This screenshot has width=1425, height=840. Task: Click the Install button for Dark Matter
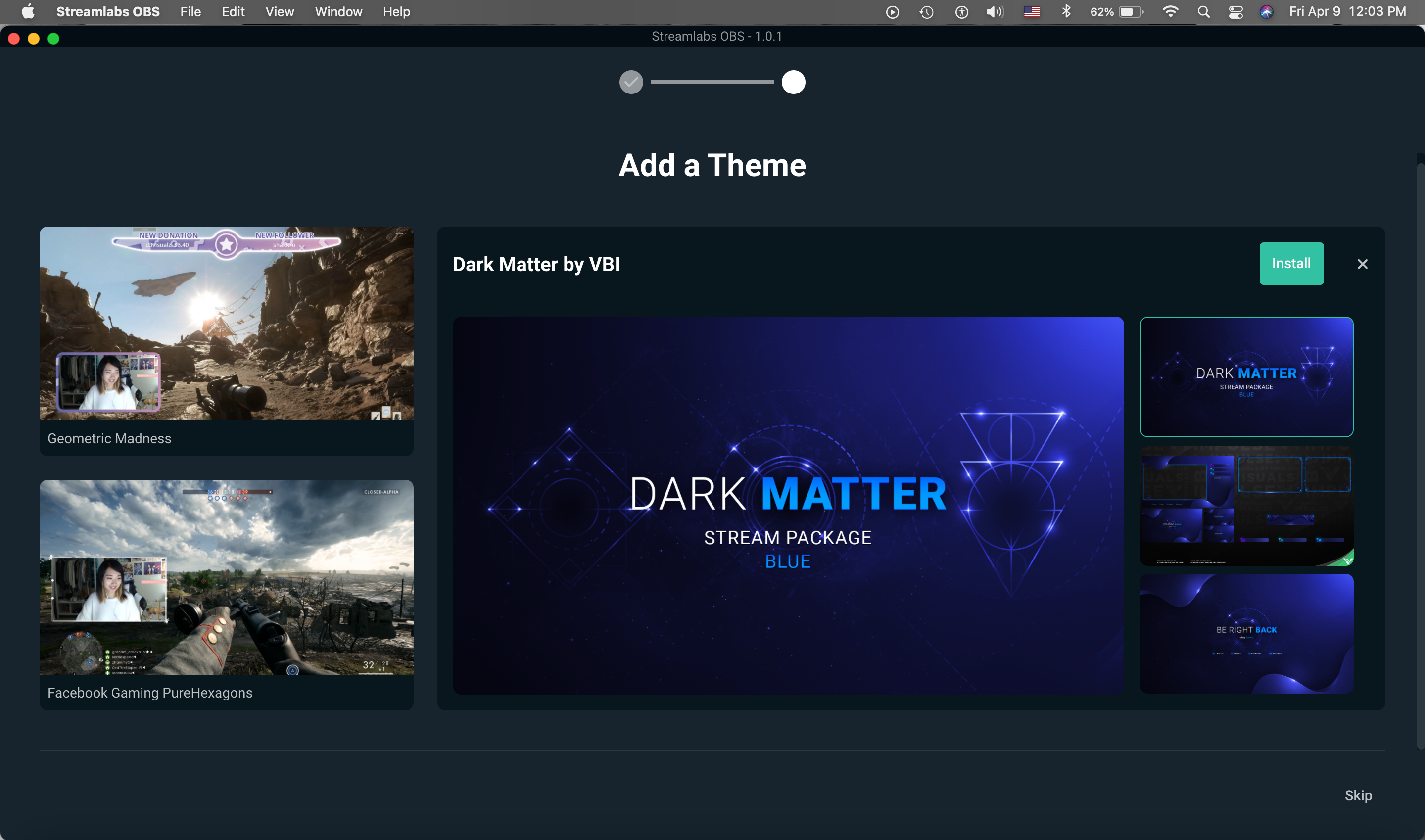pyautogui.click(x=1291, y=264)
